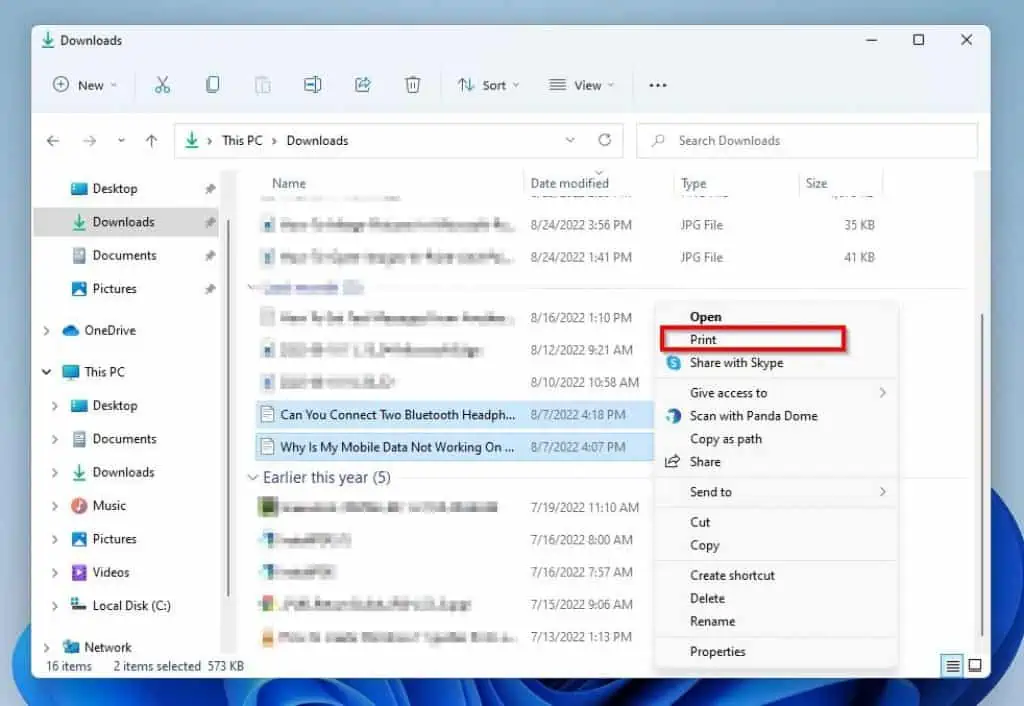
Task: Choose Share in context menu
Action: pos(705,462)
